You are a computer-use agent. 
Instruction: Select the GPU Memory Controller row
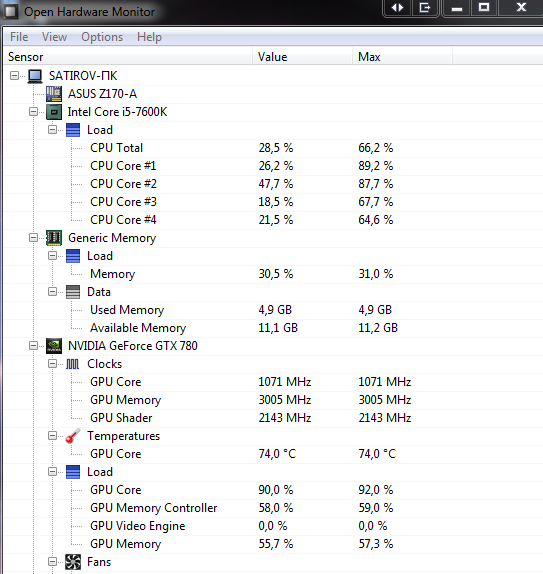(273, 508)
